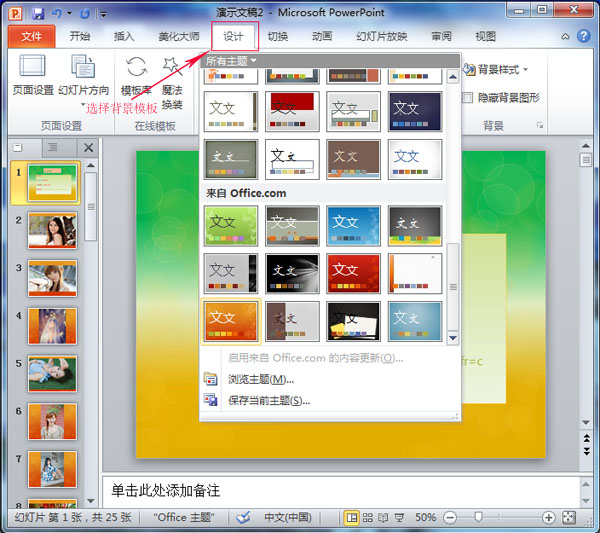
Task: Open the Customize Quick Access Toolbar arrow
Action: [x=103, y=15]
